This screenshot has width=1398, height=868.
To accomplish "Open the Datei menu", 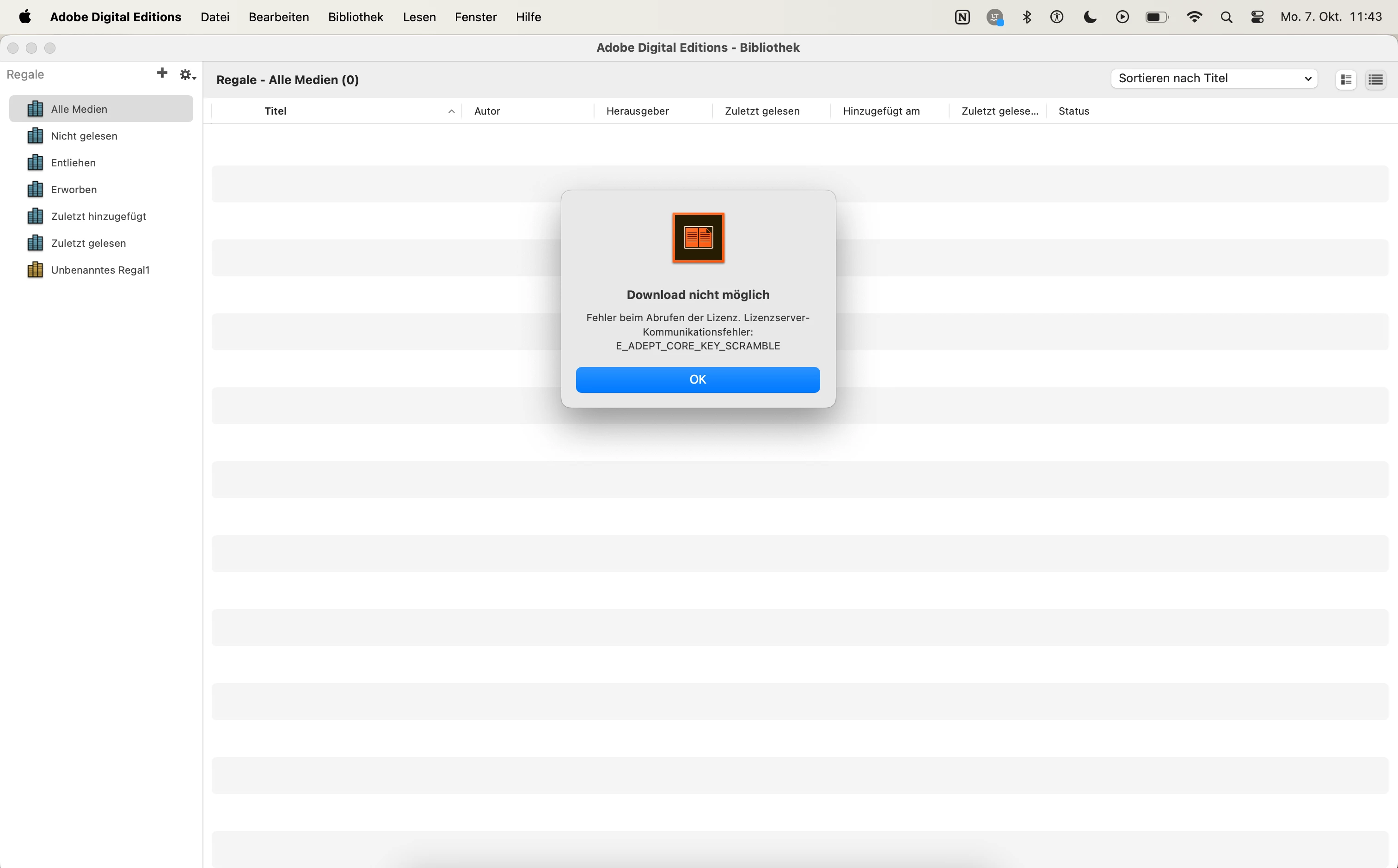I will (215, 17).
